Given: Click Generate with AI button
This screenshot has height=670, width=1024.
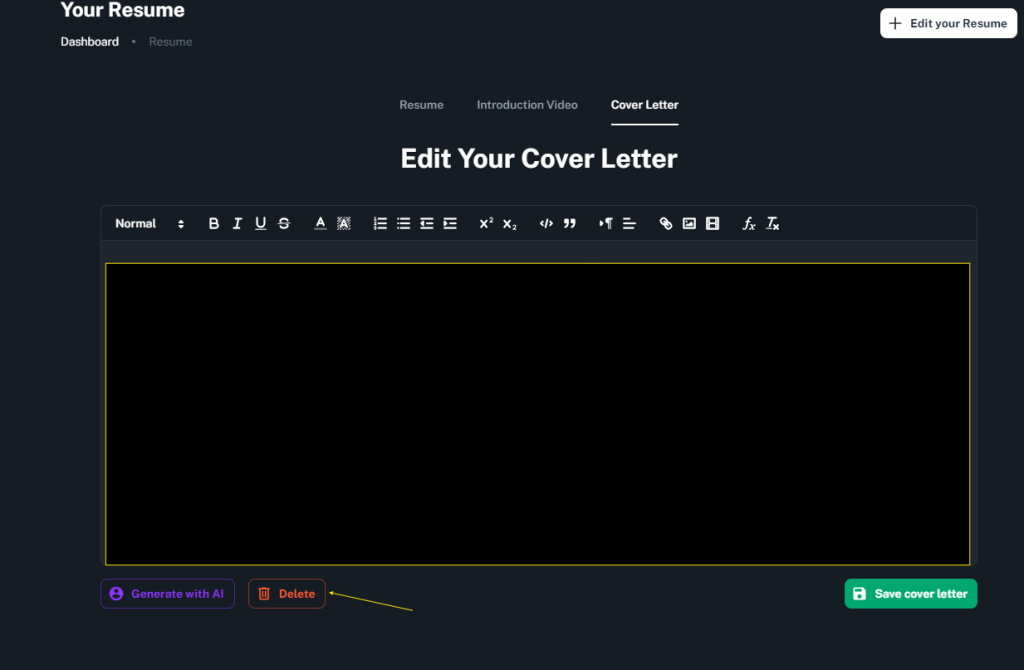Looking at the screenshot, I should (x=167, y=594).
